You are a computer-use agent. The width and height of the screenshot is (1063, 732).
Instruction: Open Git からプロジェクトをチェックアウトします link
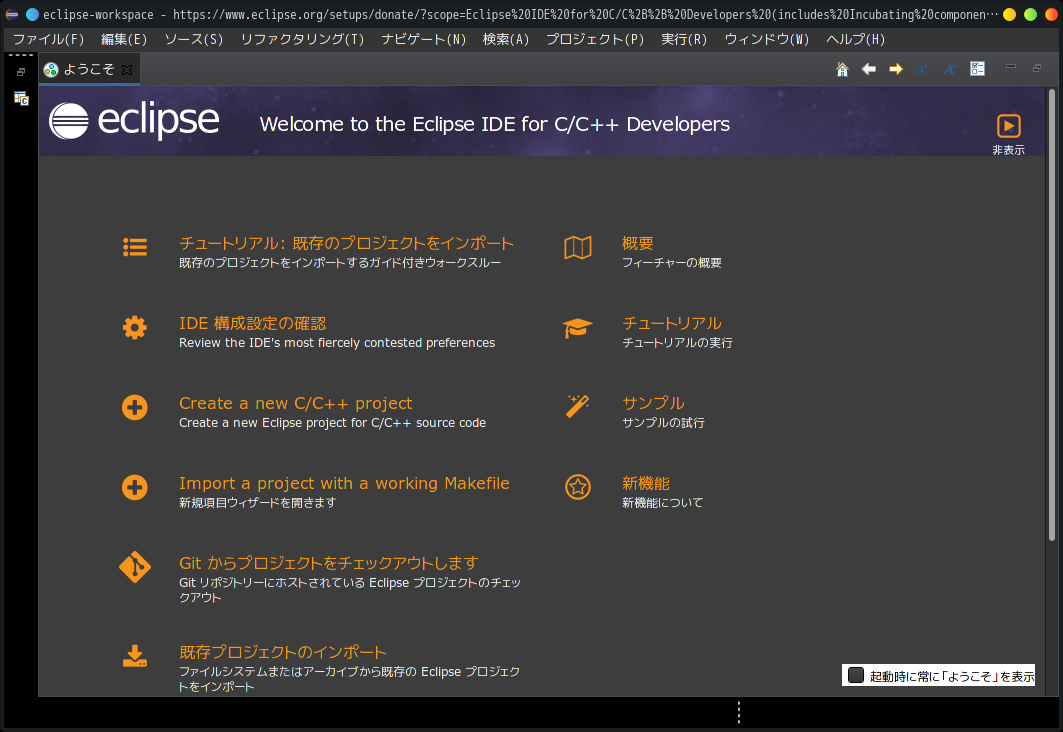click(x=329, y=563)
